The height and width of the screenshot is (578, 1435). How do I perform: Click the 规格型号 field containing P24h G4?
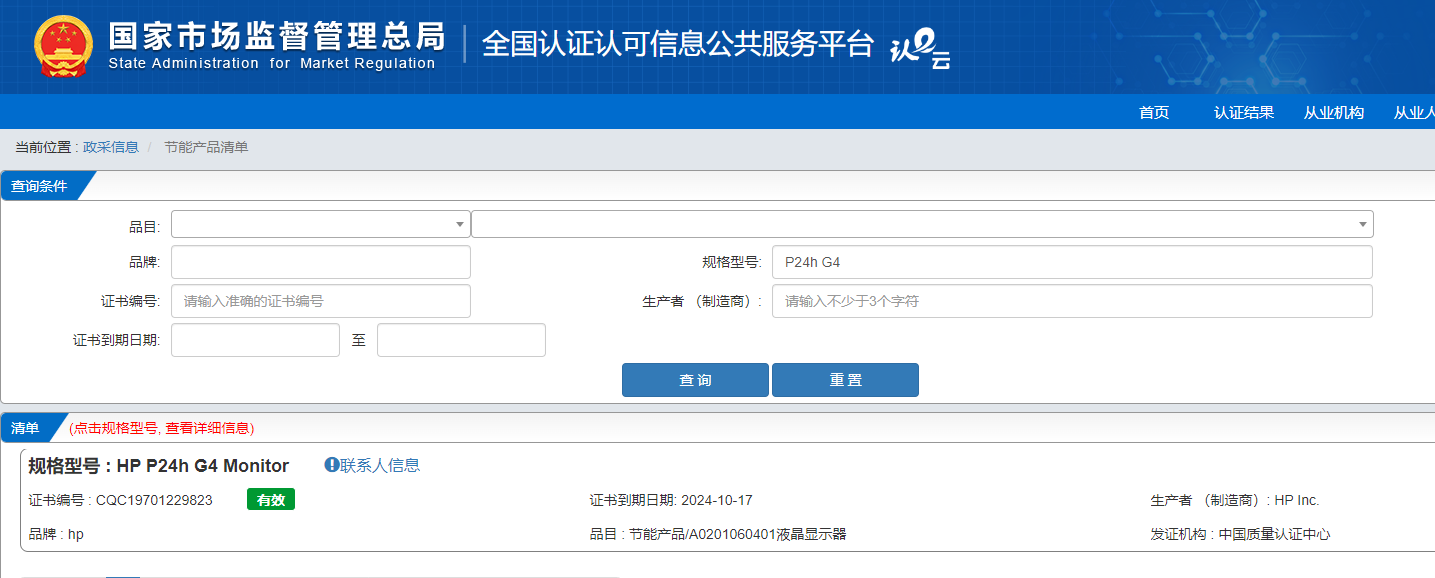[x=1072, y=262]
